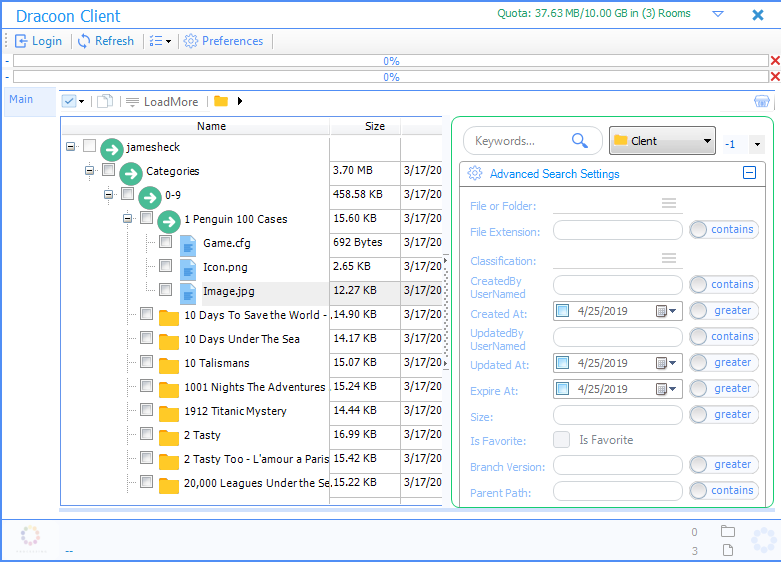Click the yellow folder toolbar icon
The height and width of the screenshot is (562, 781).
coord(221,101)
